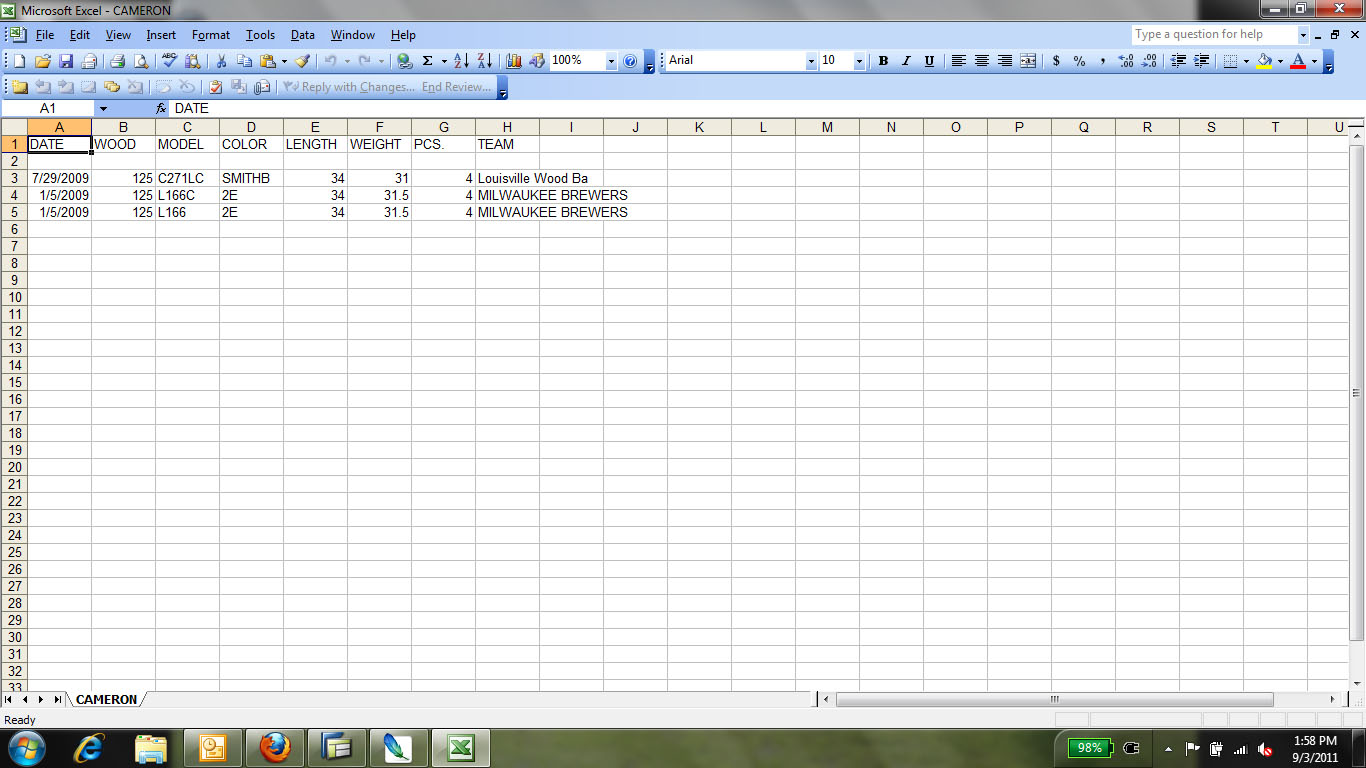
Task: Apply red Font Color
Action: [1298, 61]
